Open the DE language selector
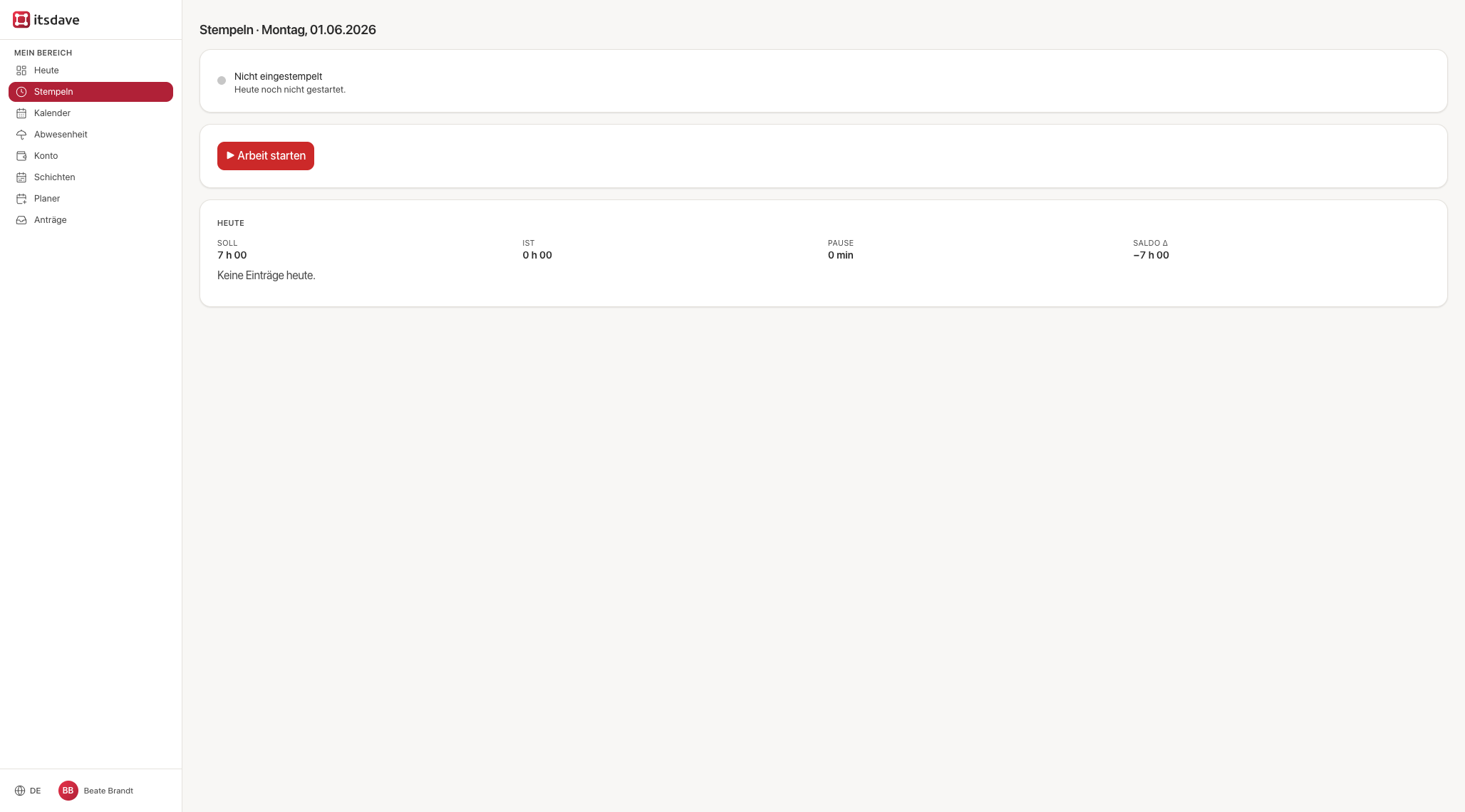This screenshot has height=812, width=1465. pyautogui.click(x=28, y=791)
